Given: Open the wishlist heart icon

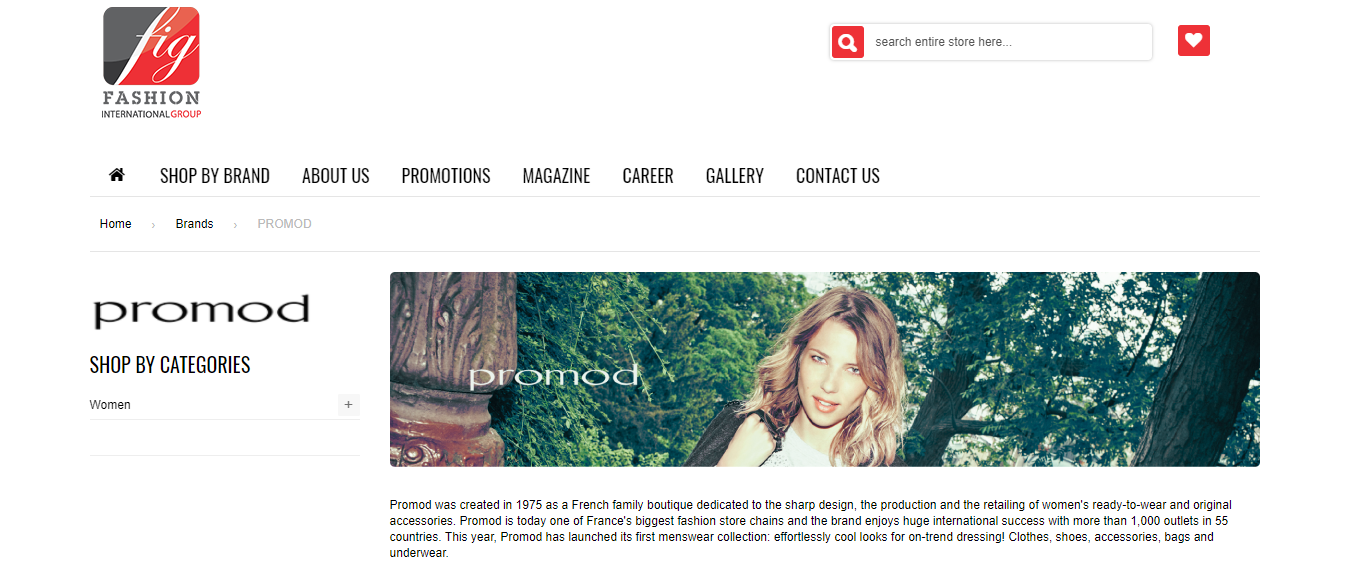Looking at the screenshot, I should point(1194,41).
